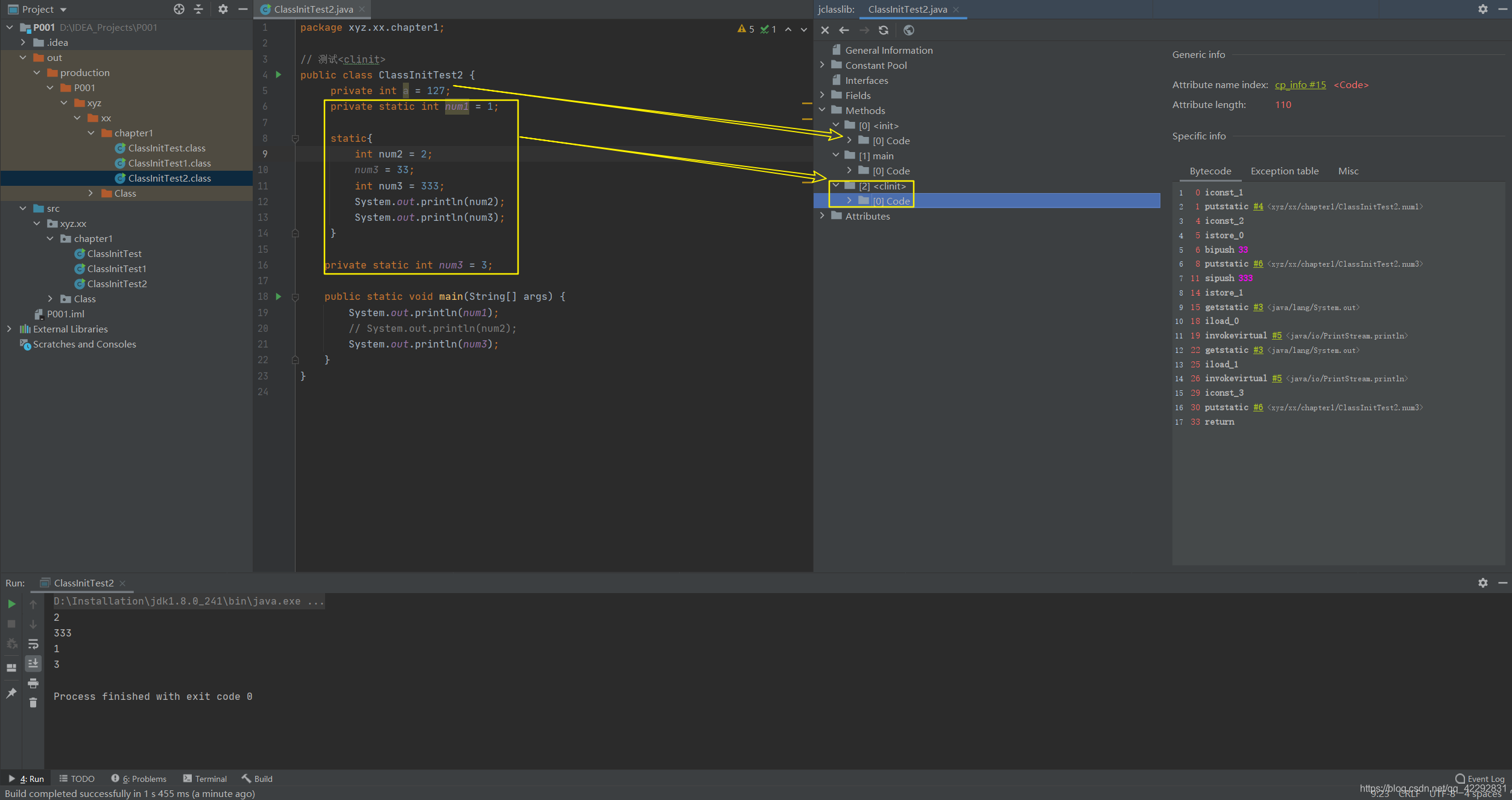Viewport: 1512px width, 800px height.
Task: Click collapse all icon in Project panel
Action: pyautogui.click(x=198, y=9)
